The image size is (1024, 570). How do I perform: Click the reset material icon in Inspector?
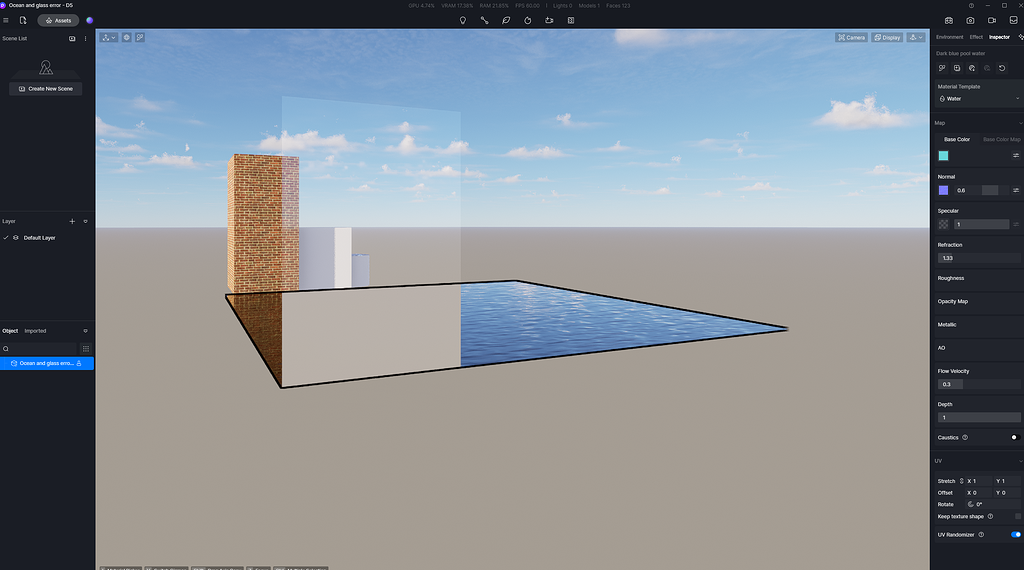pyautogui.click(x=1002, y=68)
